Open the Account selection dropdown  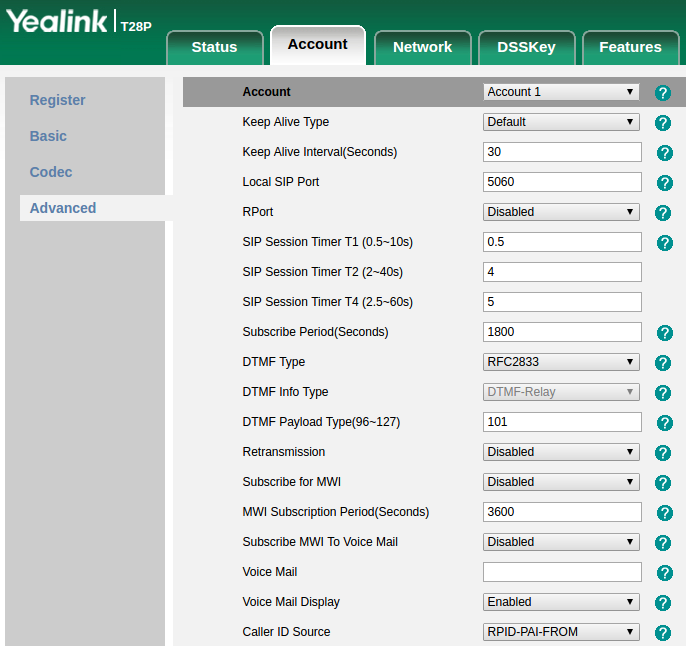coord(561,92)
